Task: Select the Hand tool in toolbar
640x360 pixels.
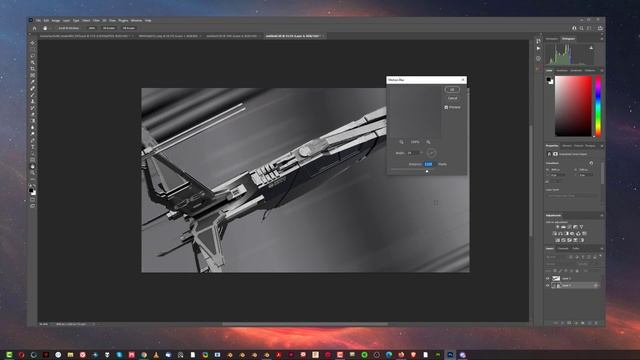Action: pyautogui.click(x=33, y=167)
